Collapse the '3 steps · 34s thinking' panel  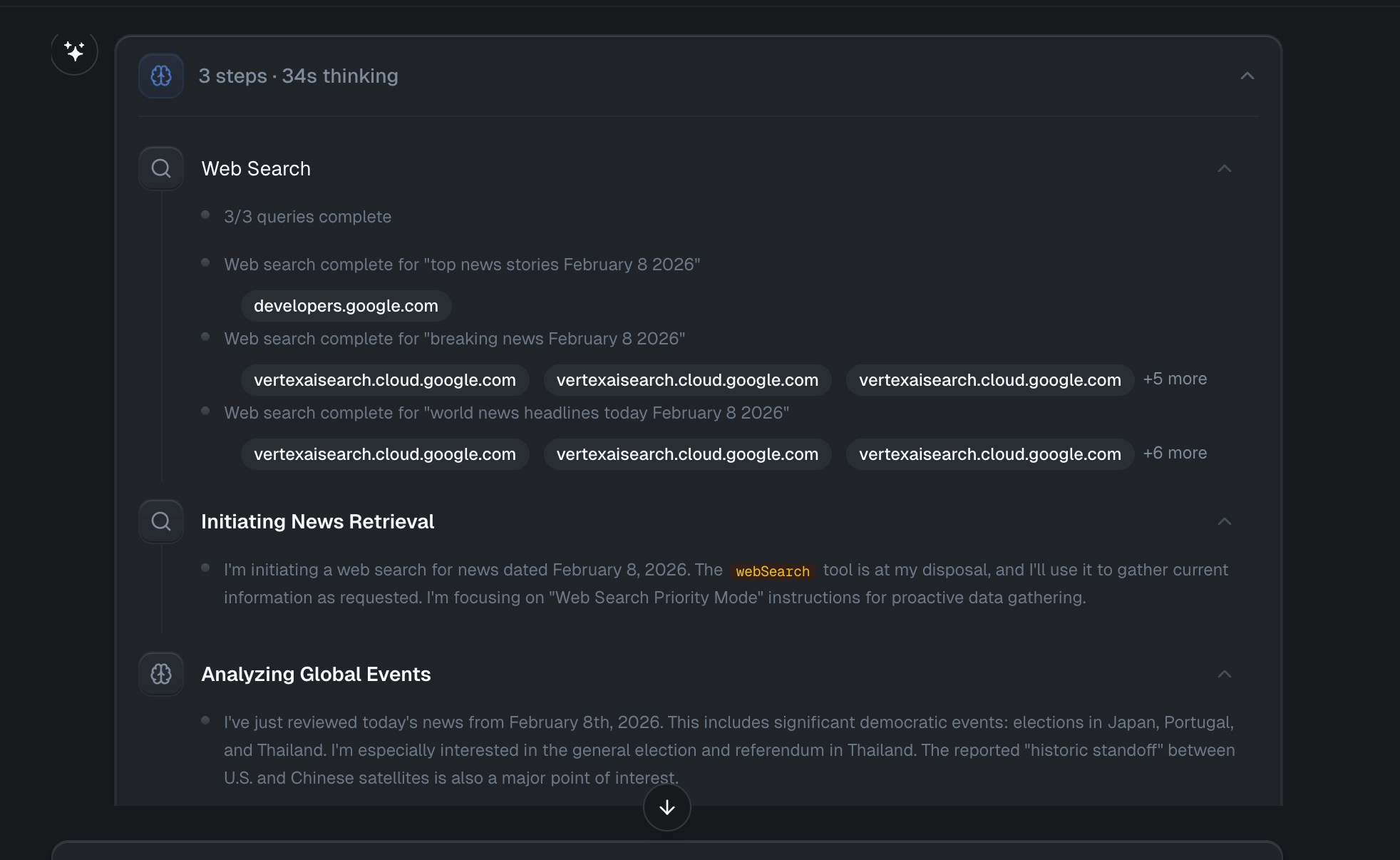pyautogui.click(x=1247, y=76)
